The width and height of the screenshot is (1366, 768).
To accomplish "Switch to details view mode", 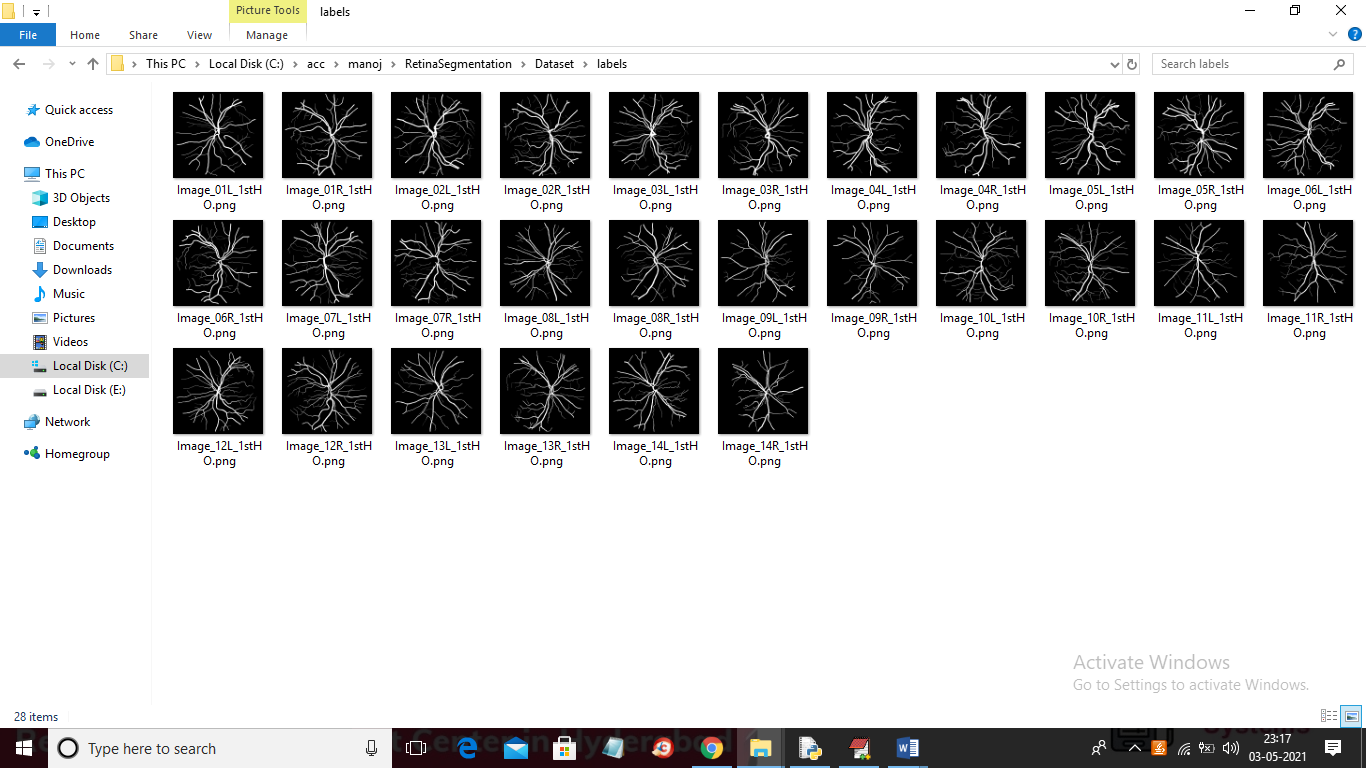I will click(x=1329, y=716).
